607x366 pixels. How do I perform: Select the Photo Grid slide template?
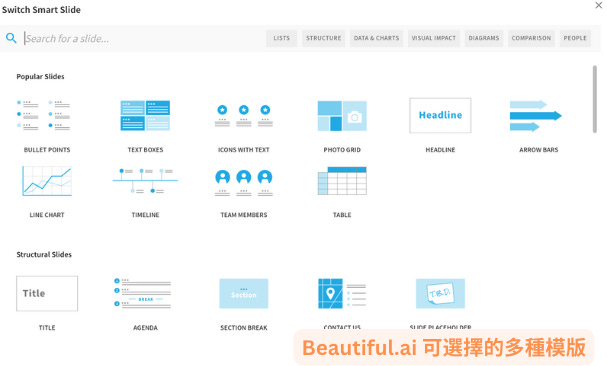tap(342, 116)
